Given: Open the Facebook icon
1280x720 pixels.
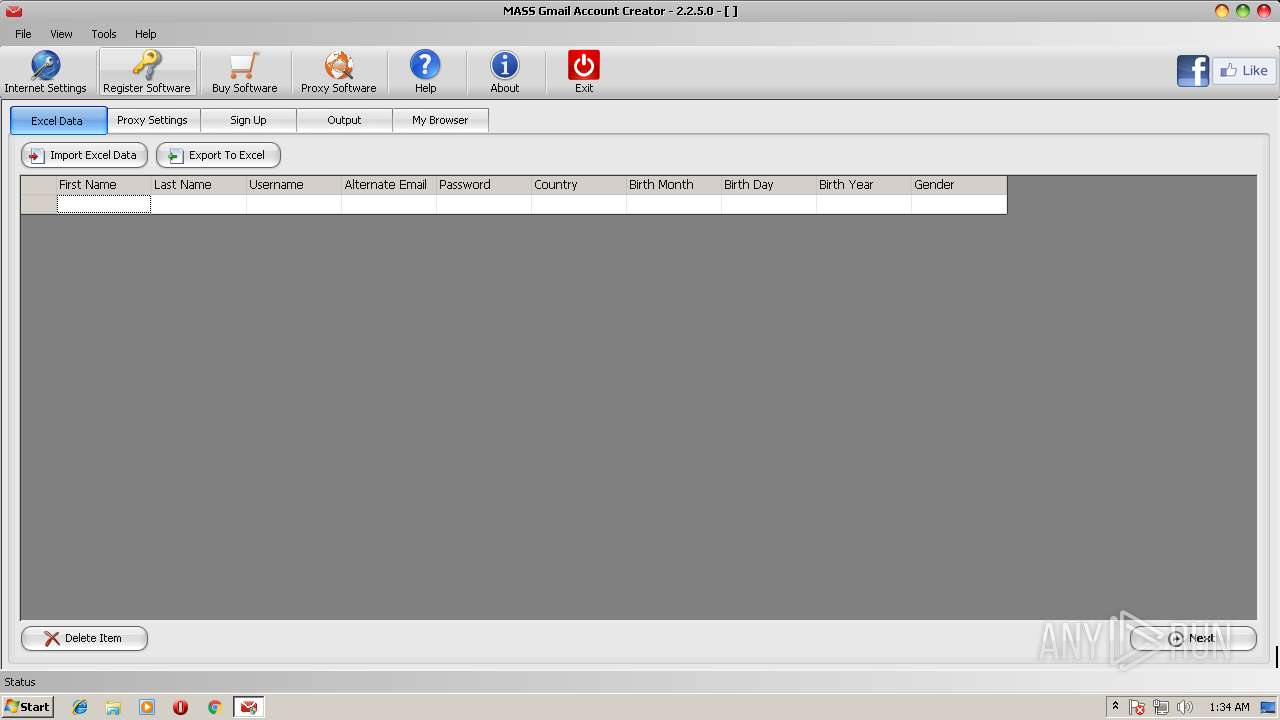Looking at the screenshot, I should (1193, 71).
